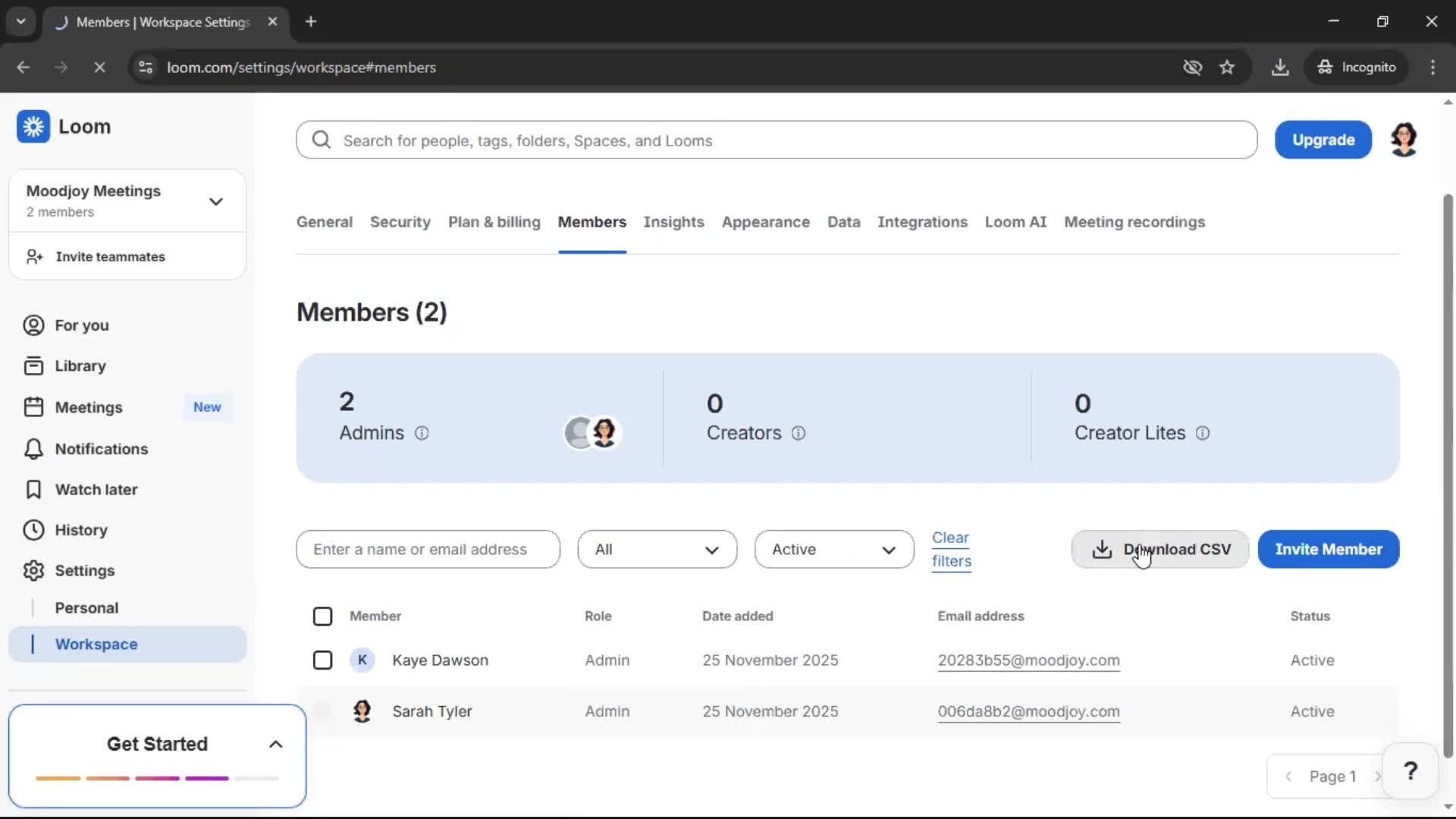Switch to the Security tab
Image resolution: width=1456 pixels, height=819 pixels.
(400, 222)
